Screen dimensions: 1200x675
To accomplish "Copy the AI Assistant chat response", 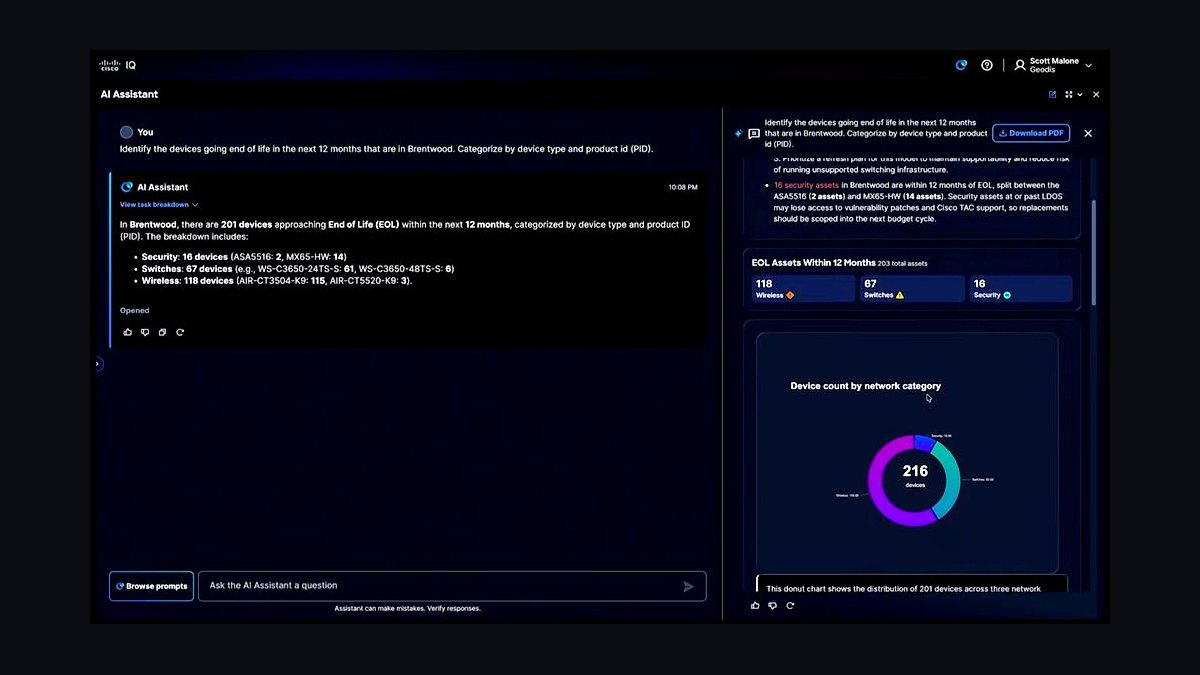I will click(162, 332).
